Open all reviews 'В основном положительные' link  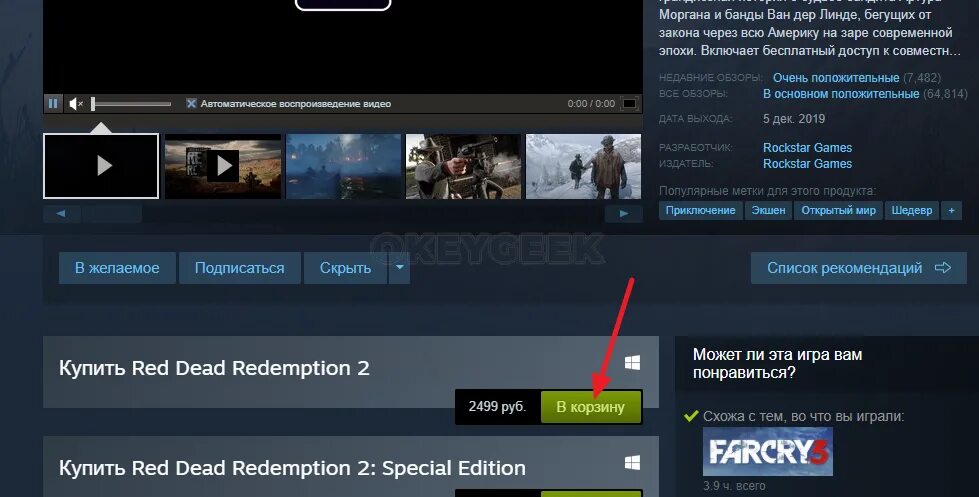point(841,94)
